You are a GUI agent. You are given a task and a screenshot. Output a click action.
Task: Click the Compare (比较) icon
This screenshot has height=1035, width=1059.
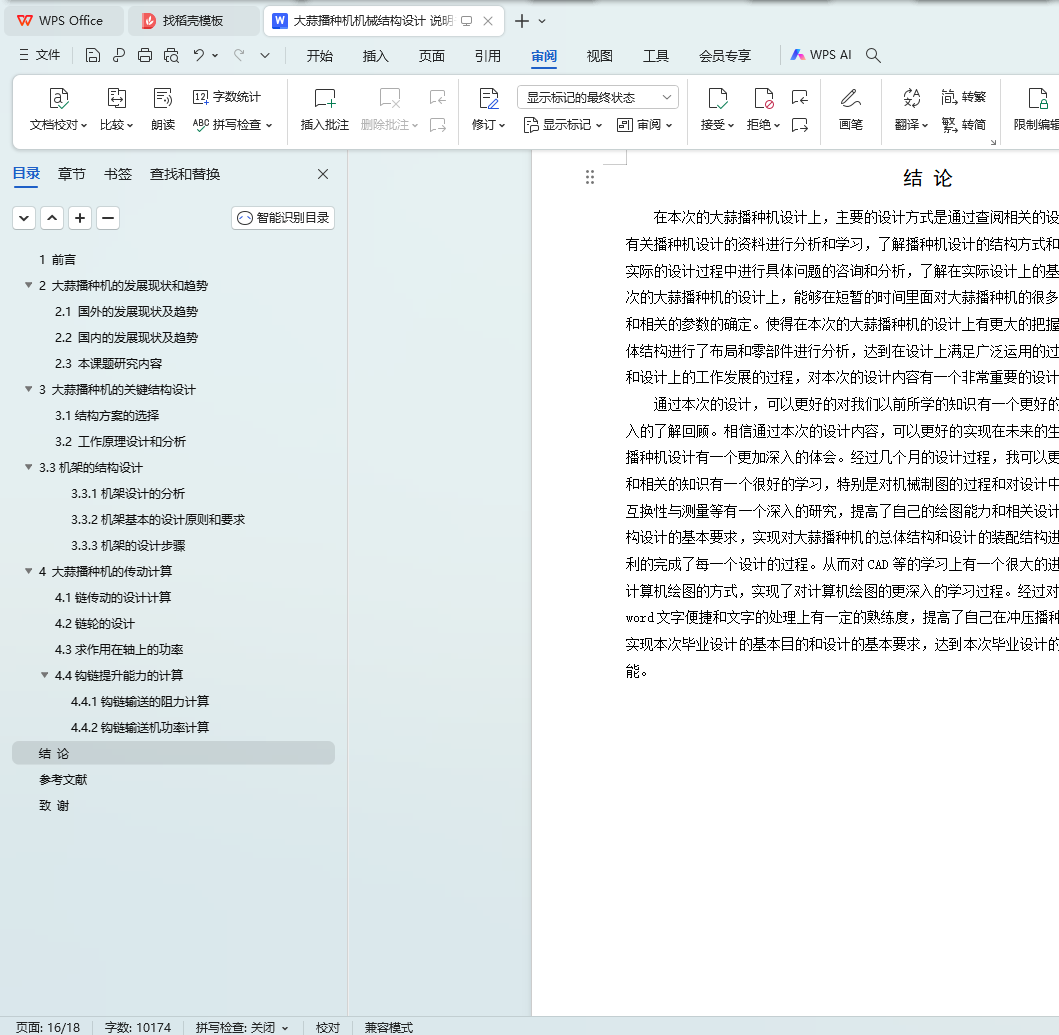[x=116, y=109]
